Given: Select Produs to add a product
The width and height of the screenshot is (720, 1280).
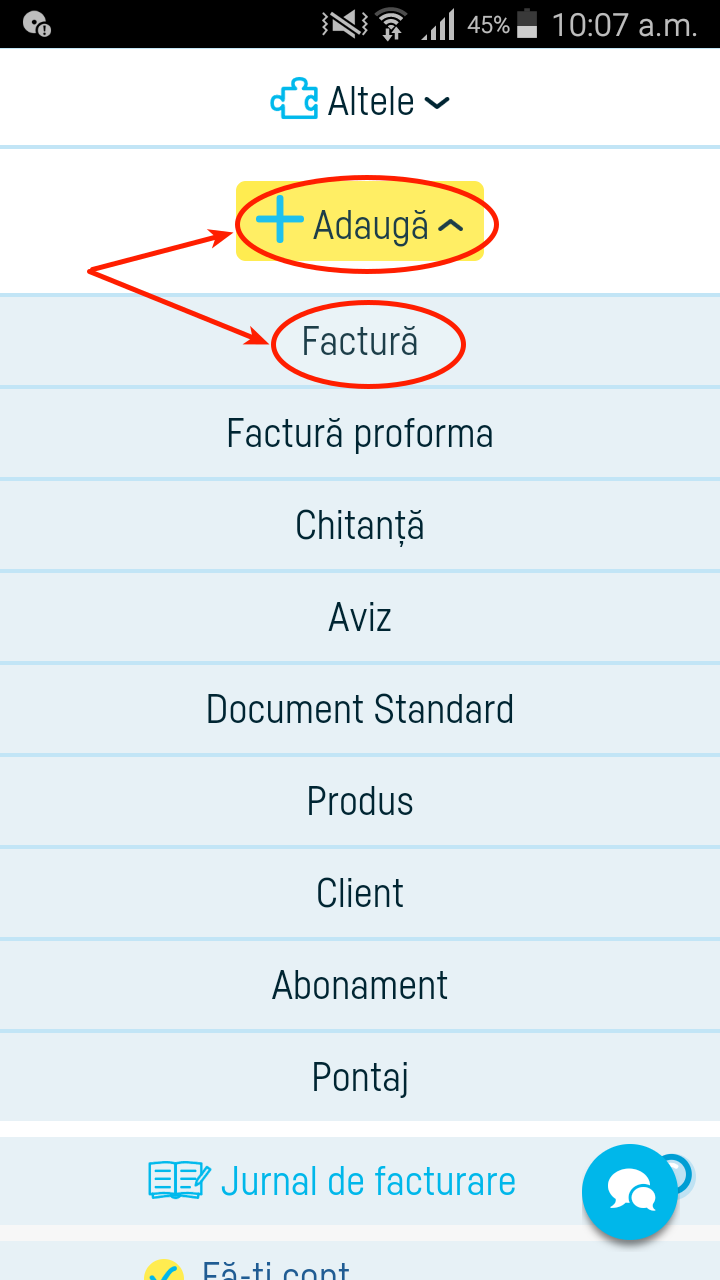Looking at the screenshot, I should [x=360, y=800].
